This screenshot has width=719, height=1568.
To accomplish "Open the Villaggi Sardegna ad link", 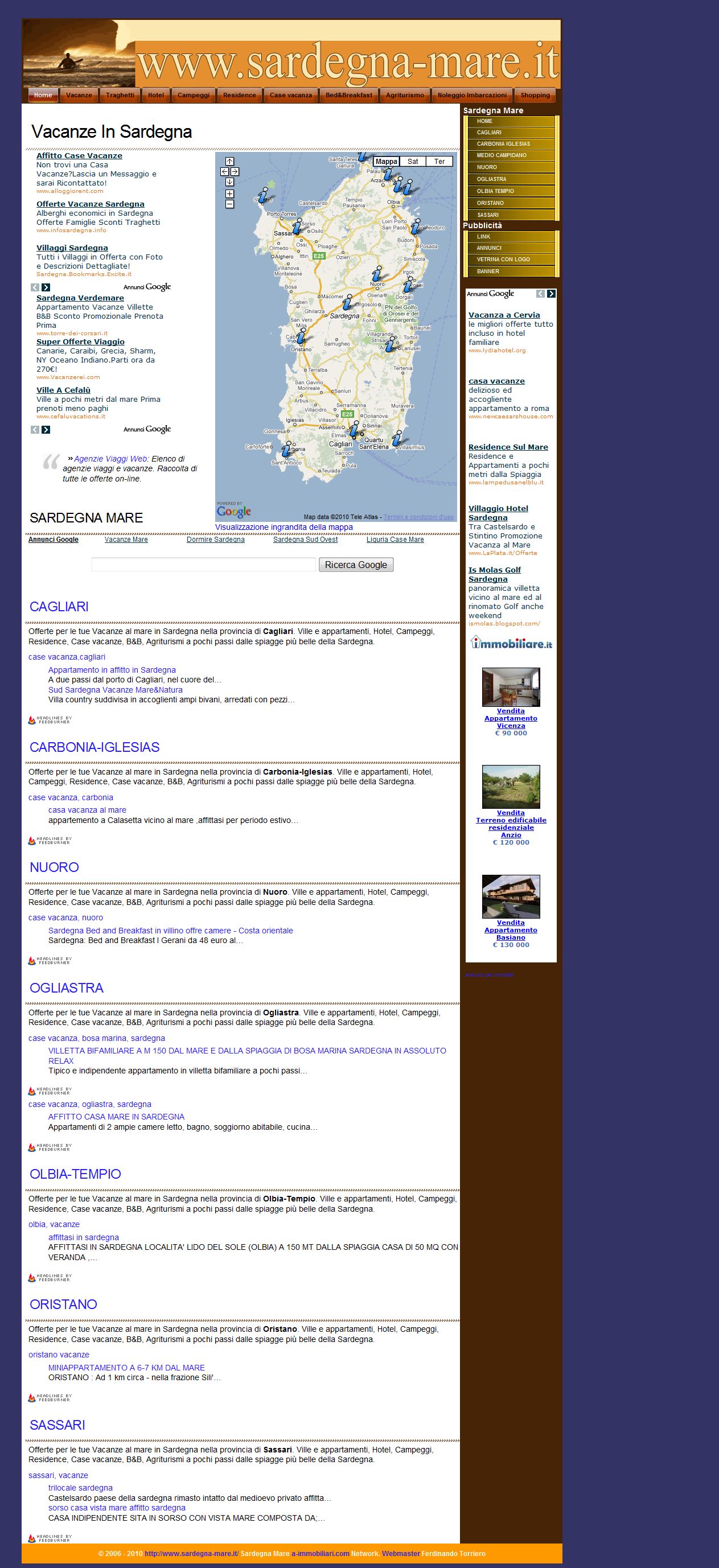I will (x=72, y=248).
